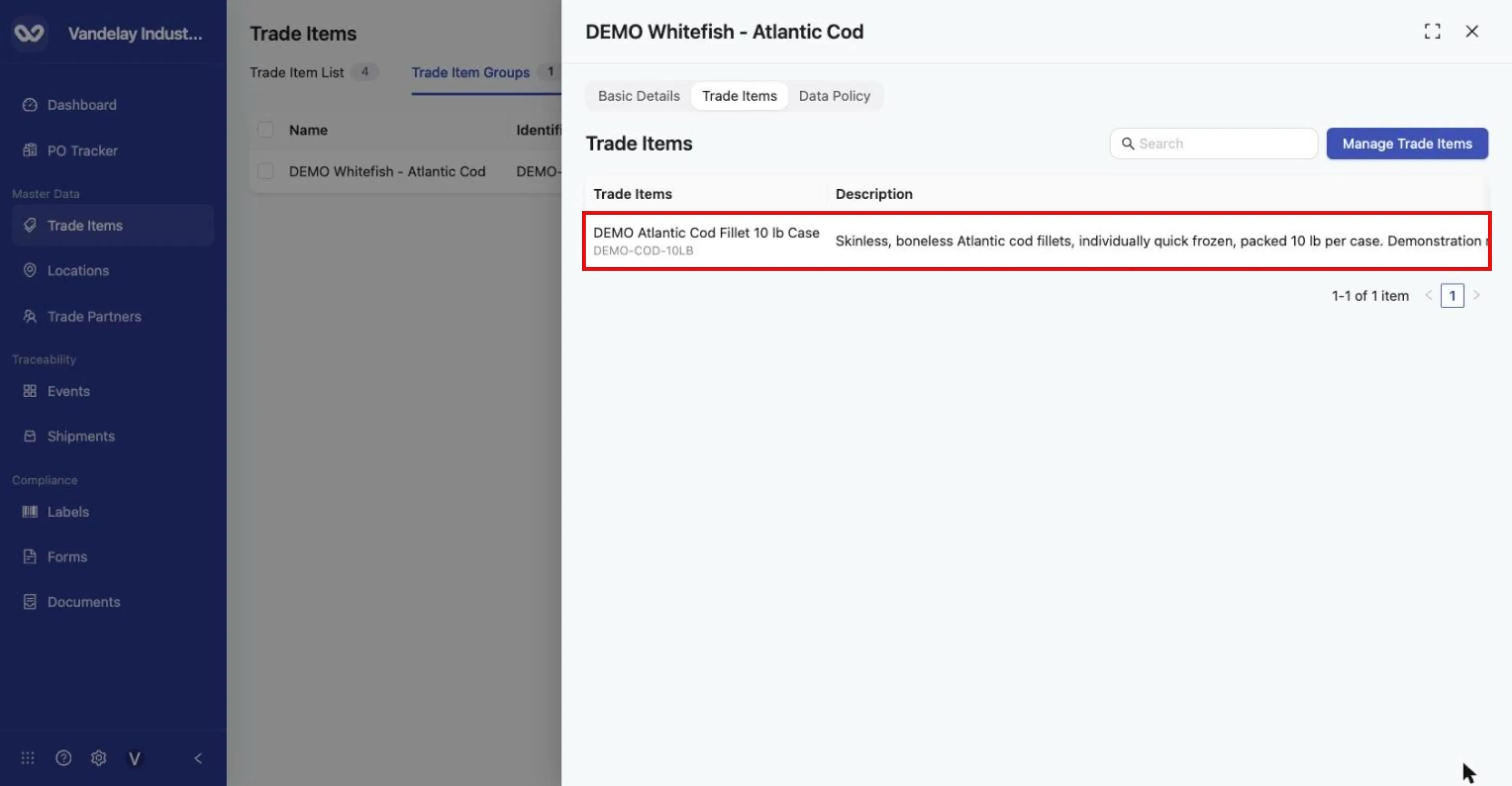Toggle the select-all checkbox in Name header

click(265, 130)
